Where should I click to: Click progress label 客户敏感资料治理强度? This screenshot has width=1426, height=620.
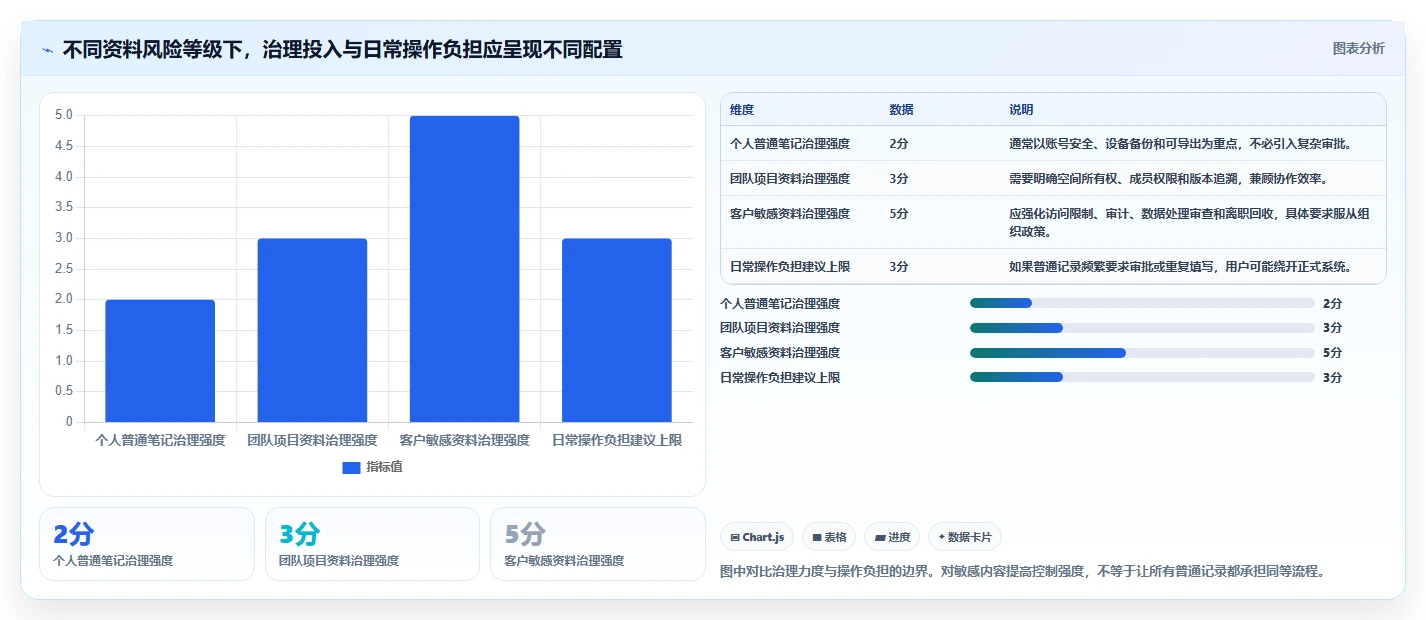tap(780, 353)
